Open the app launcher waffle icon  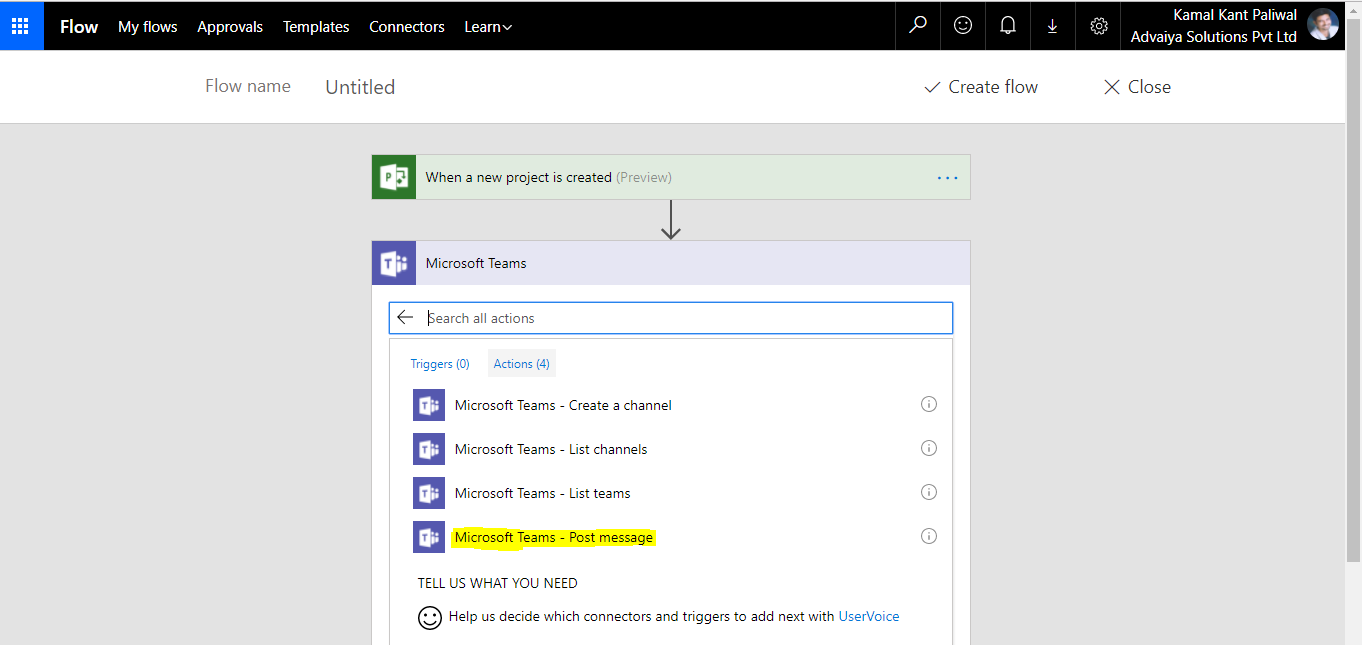pos(21,26)
